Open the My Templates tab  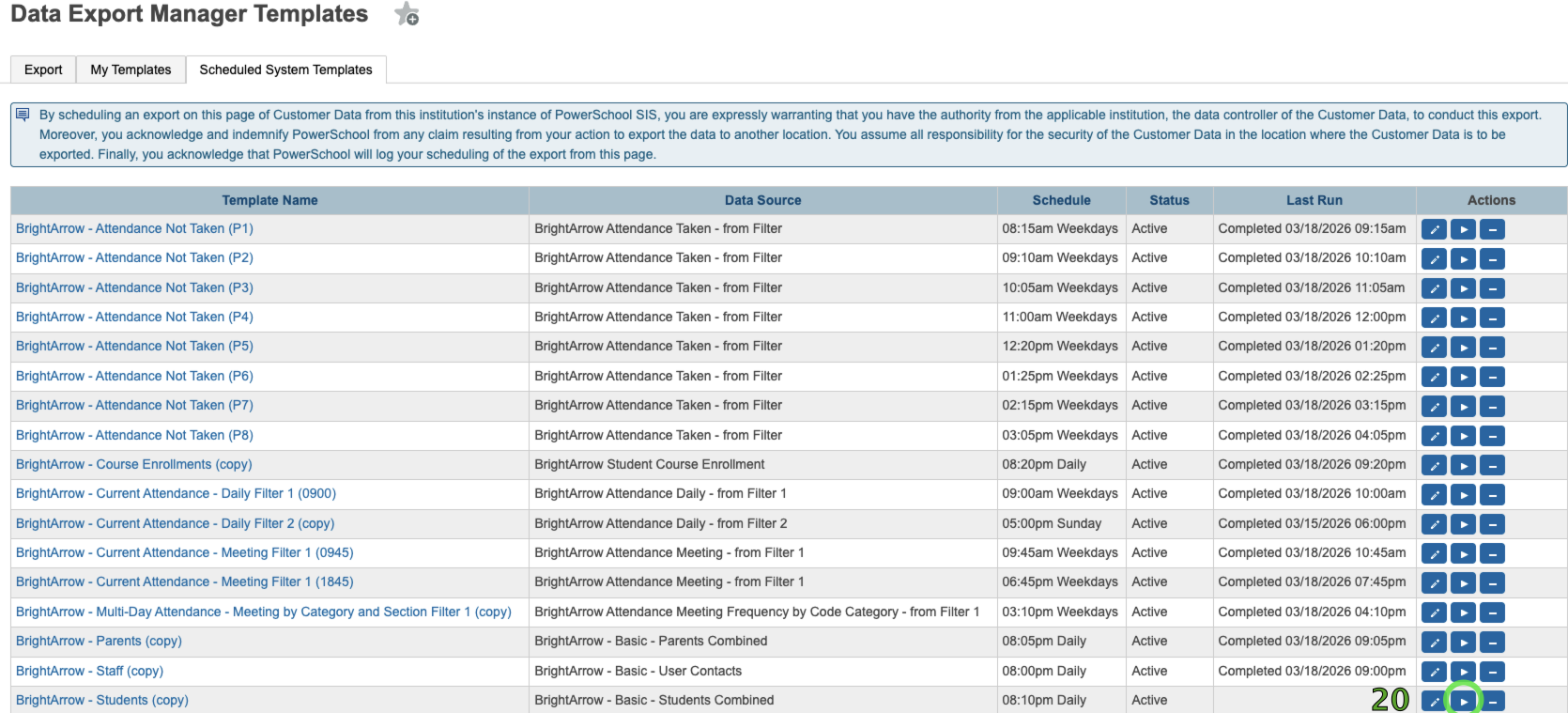click(x=131, y=70)
